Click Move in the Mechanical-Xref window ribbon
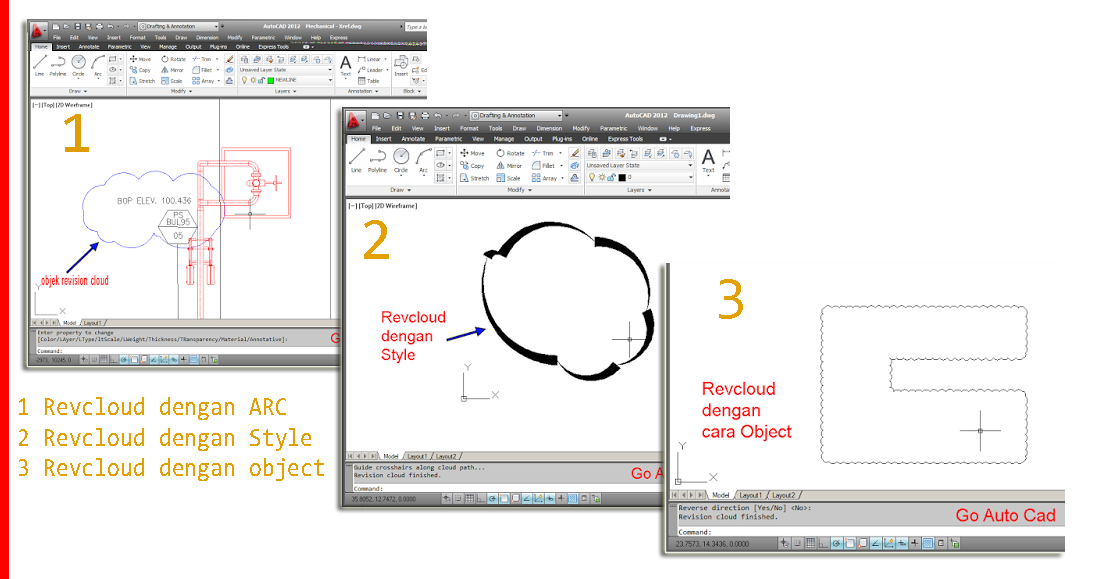The height and width of the screenshot is (579, 1093). (x=140, y=59)
